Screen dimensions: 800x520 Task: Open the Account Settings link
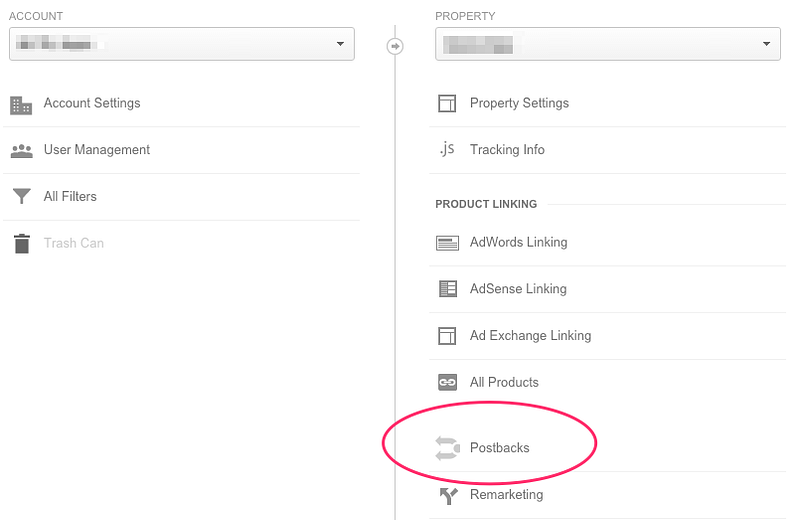[92, 103]
